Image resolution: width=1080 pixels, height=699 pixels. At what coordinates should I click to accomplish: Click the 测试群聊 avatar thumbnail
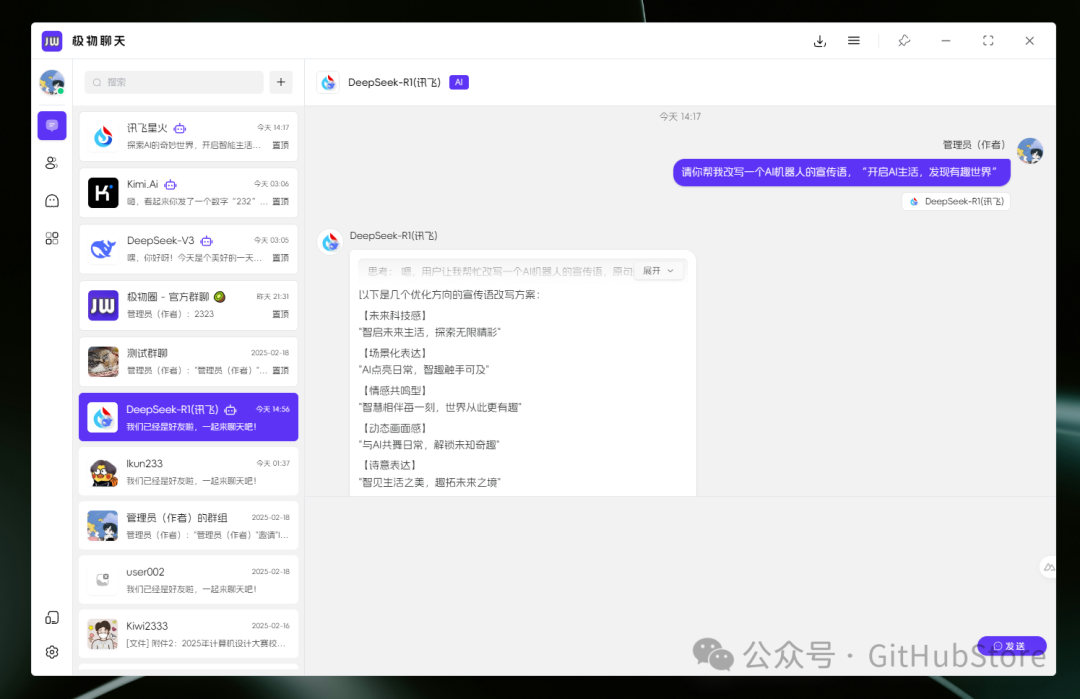[103, 362]
